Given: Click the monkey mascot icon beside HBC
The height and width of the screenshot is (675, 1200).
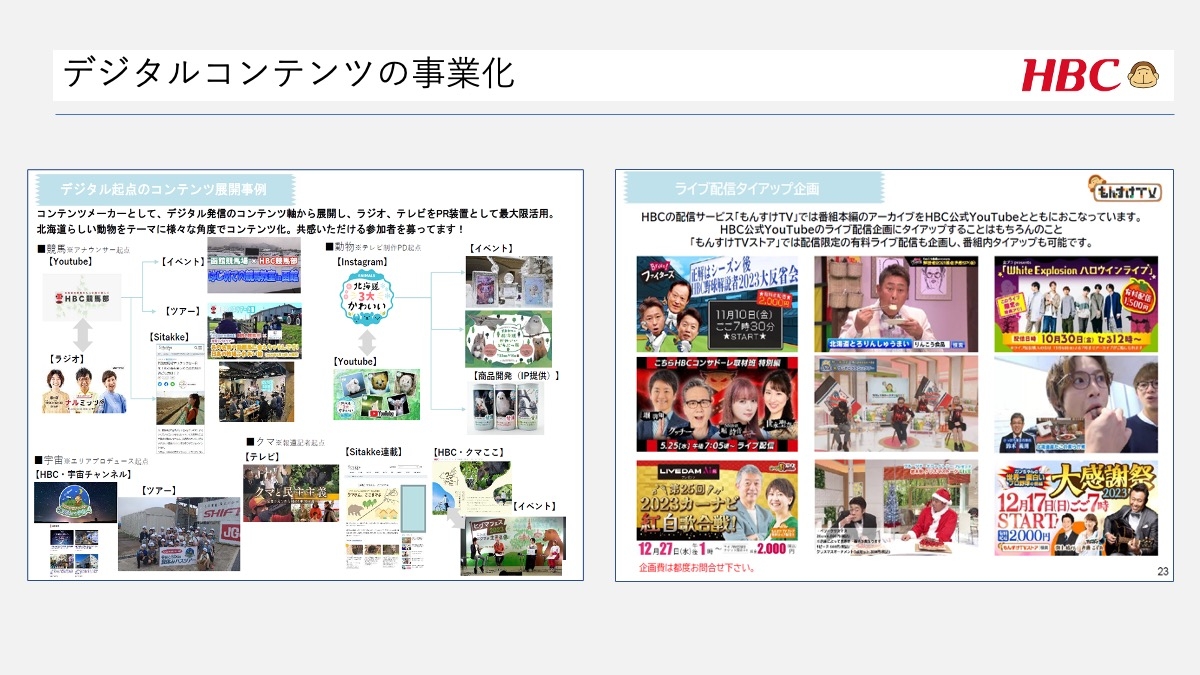Looking at the screenshot, I should point(1143,76).
